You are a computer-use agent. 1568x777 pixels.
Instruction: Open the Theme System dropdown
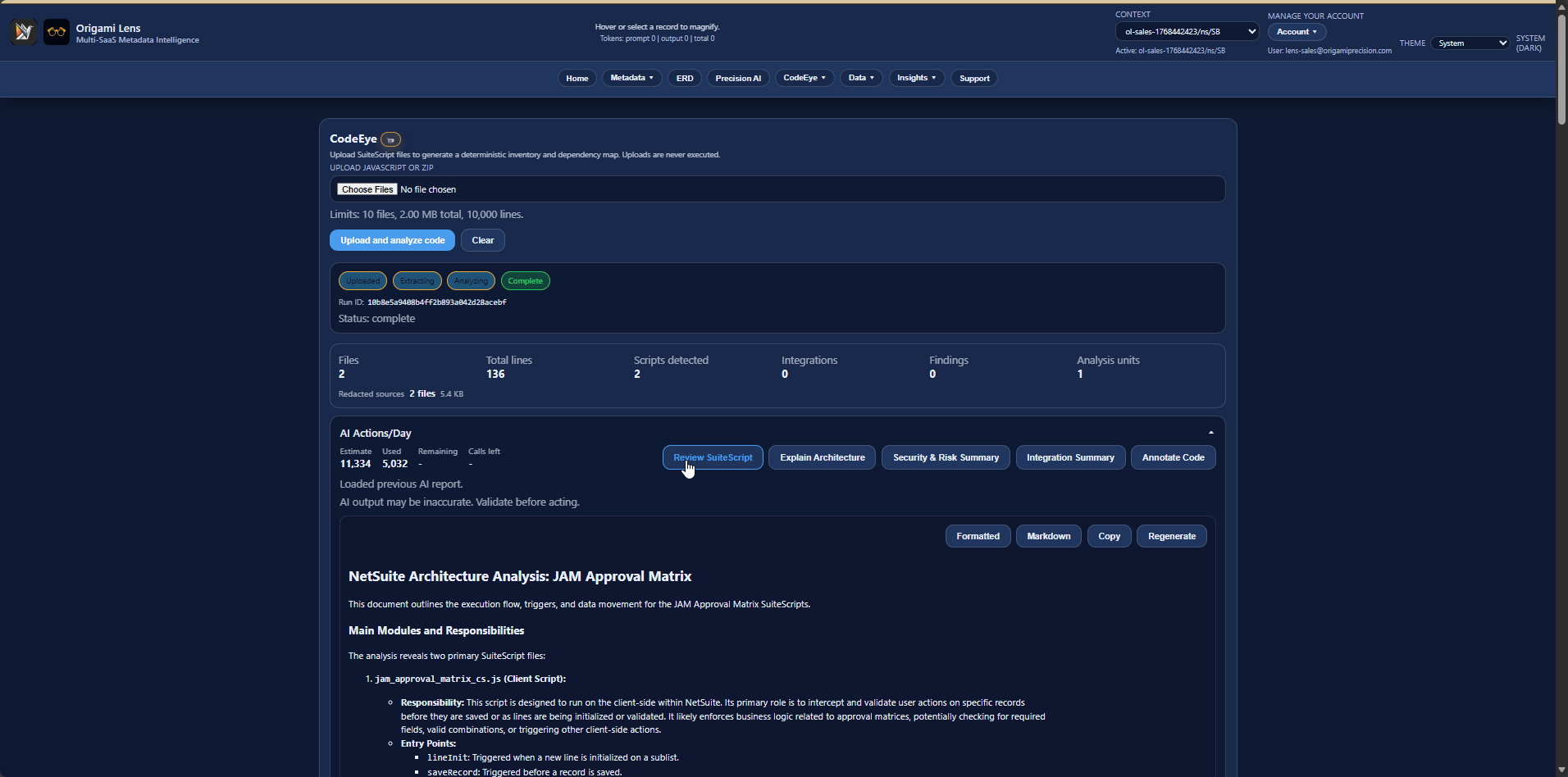click(x=1470, y=43)
